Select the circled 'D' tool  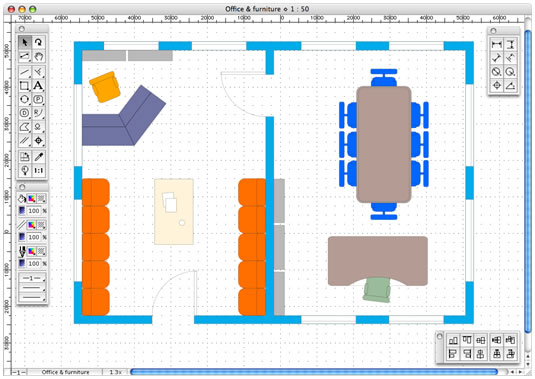(25, 113)
